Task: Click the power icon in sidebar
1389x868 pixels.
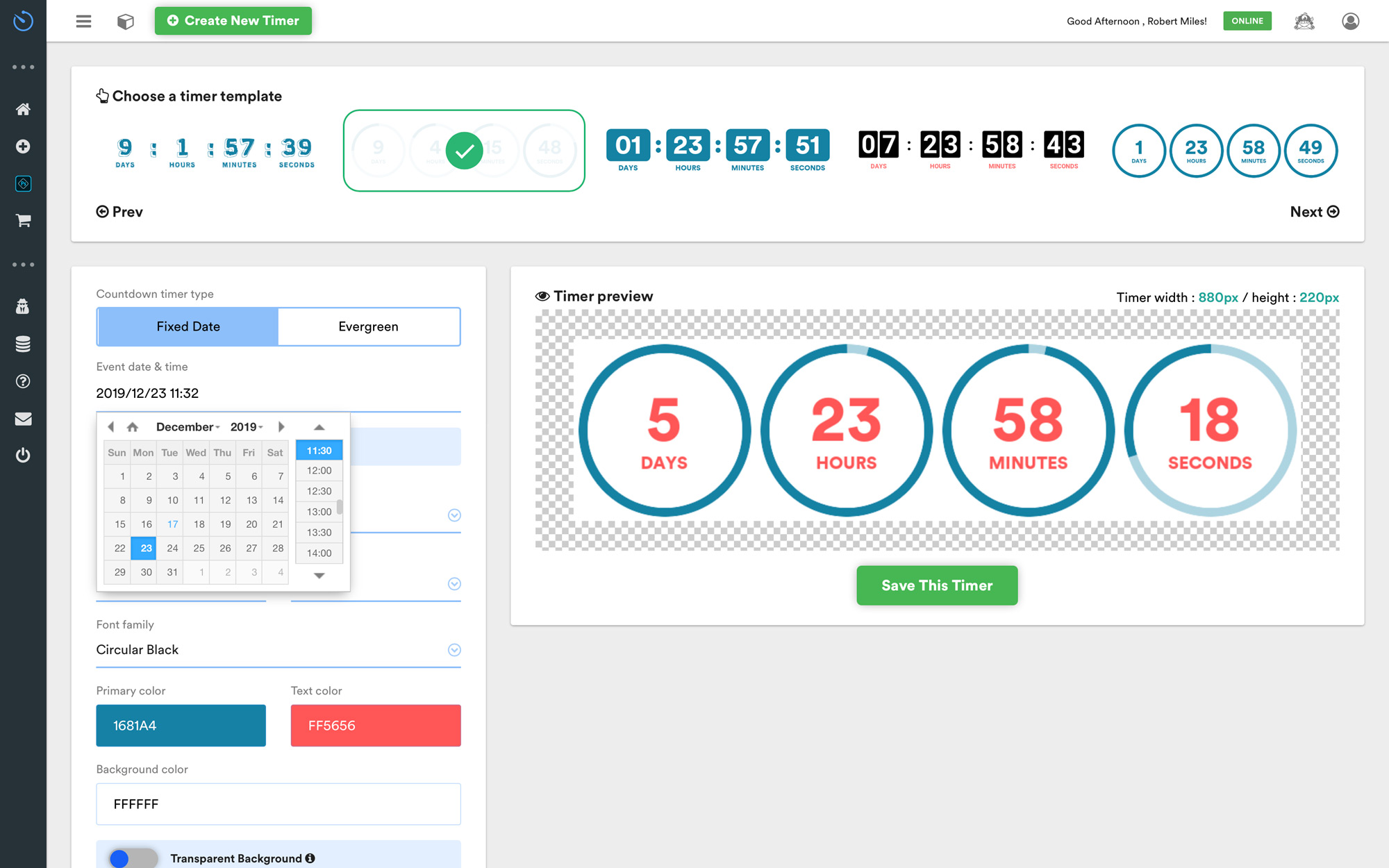Action: 23,456
